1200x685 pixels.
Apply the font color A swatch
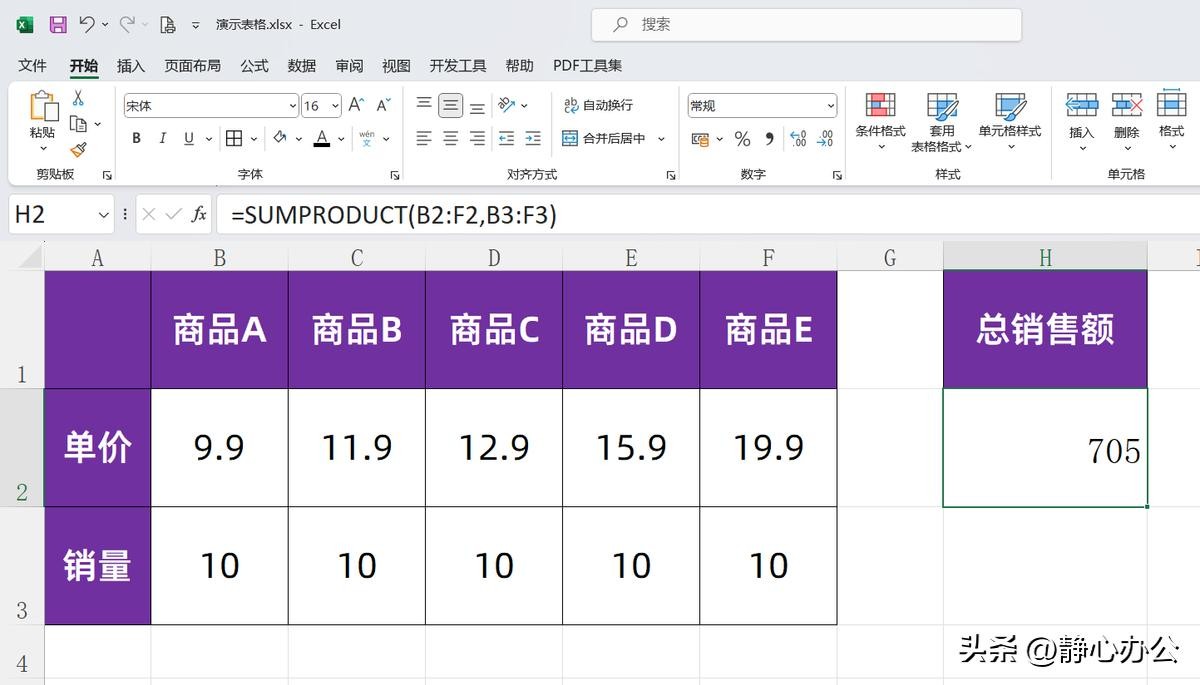pyautogui.click(x=321, y=138)
